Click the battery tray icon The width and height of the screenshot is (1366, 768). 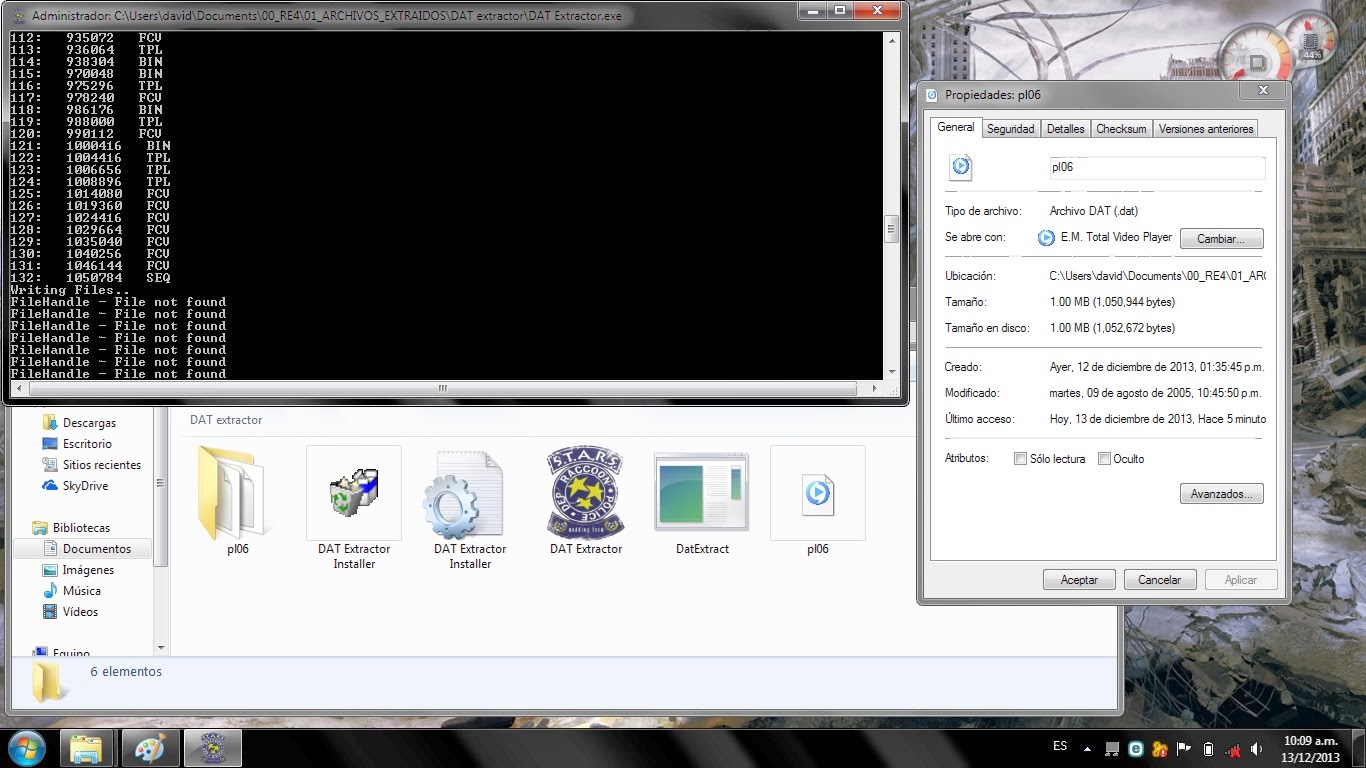1208,748
